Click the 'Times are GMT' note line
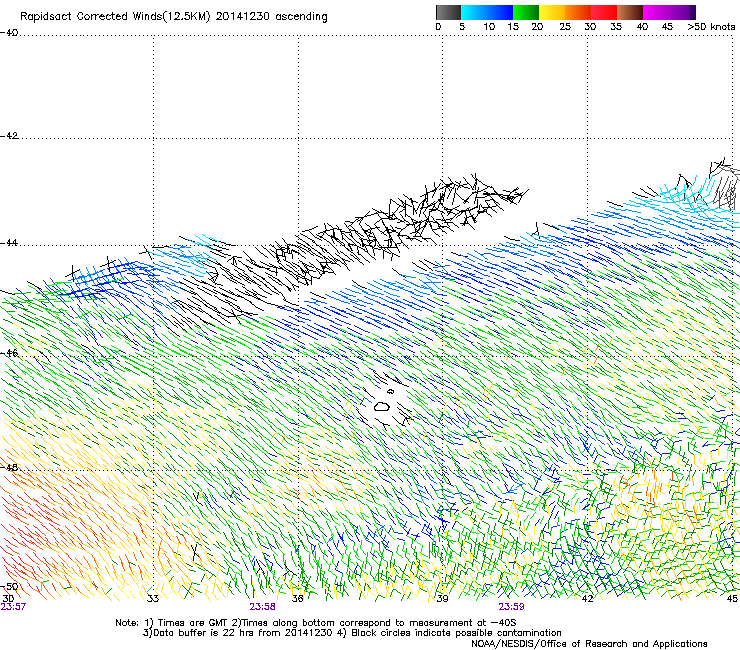Image resolution: width=740 pixels, height=650 pixels. tap(316, 623)
